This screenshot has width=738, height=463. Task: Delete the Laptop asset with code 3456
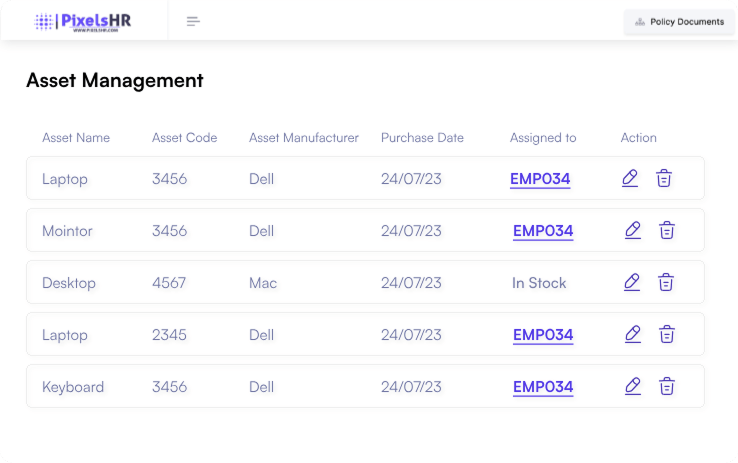[664, 178]
